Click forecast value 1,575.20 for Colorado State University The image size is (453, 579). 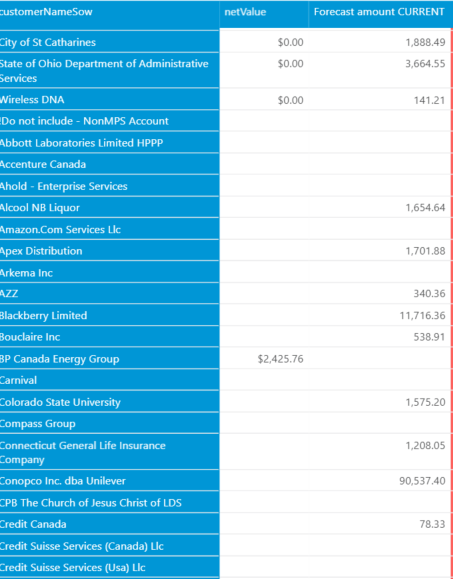(x=425, y=402)
